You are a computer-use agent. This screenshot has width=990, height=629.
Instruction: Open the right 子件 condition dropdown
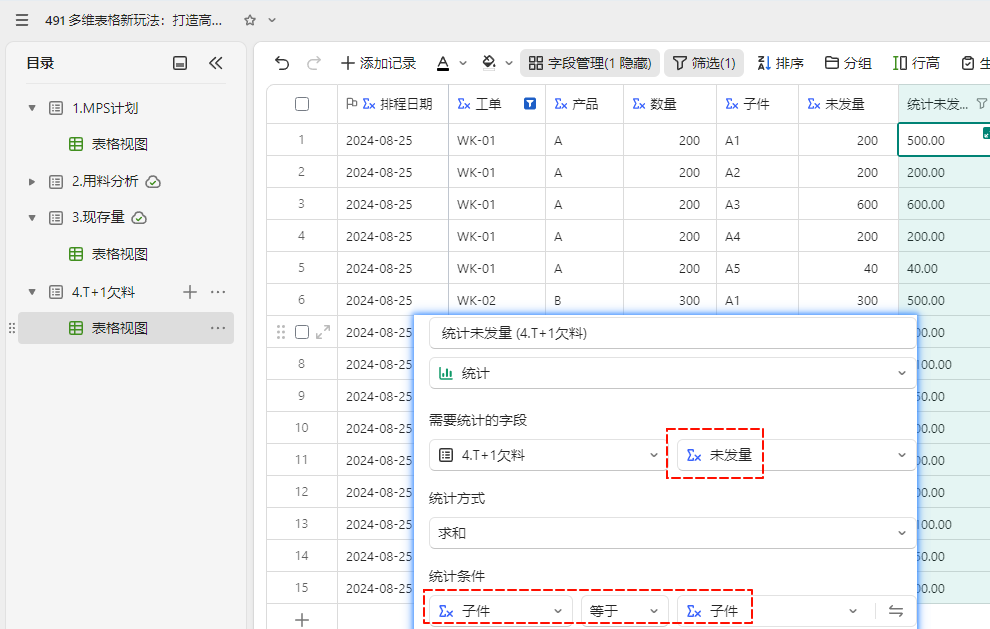pyautogui.click(x=770, y=611)
